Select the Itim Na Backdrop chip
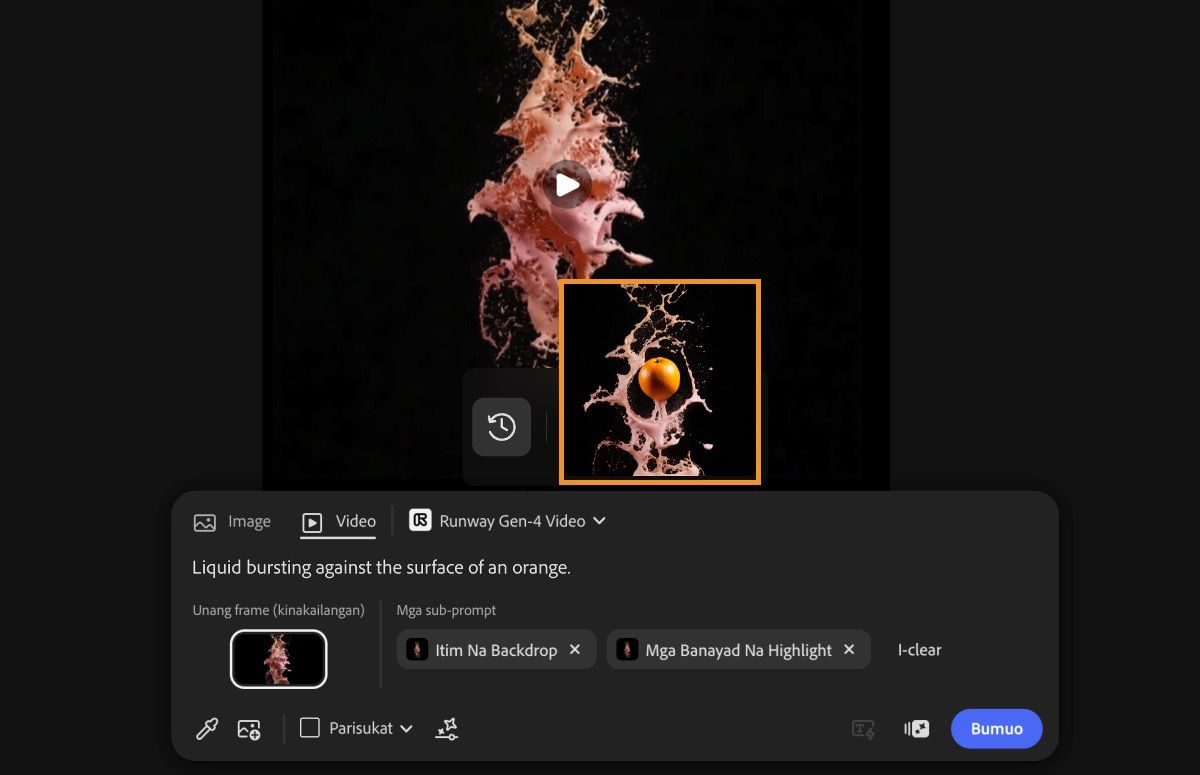The image size is (1200, 775). pos(496,650)
